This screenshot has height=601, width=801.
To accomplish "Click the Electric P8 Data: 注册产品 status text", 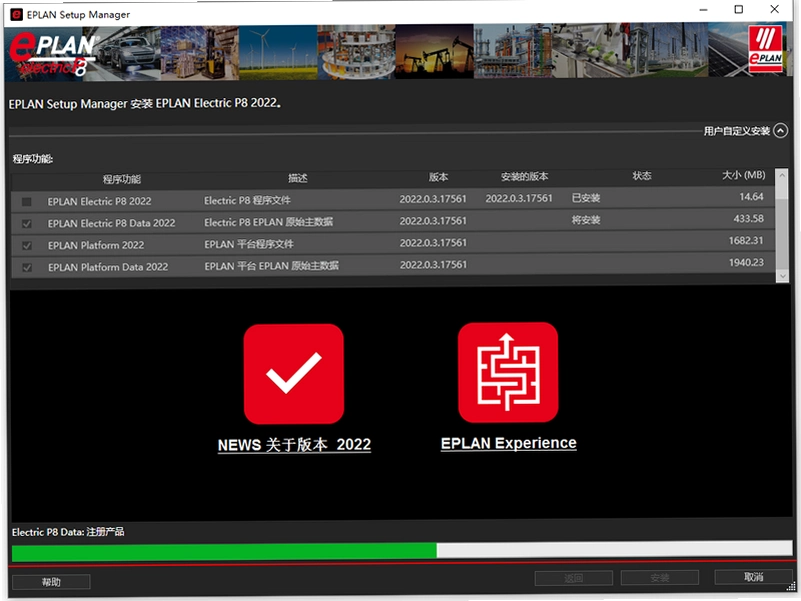I will pyautogui.click(x=68, y=532).
